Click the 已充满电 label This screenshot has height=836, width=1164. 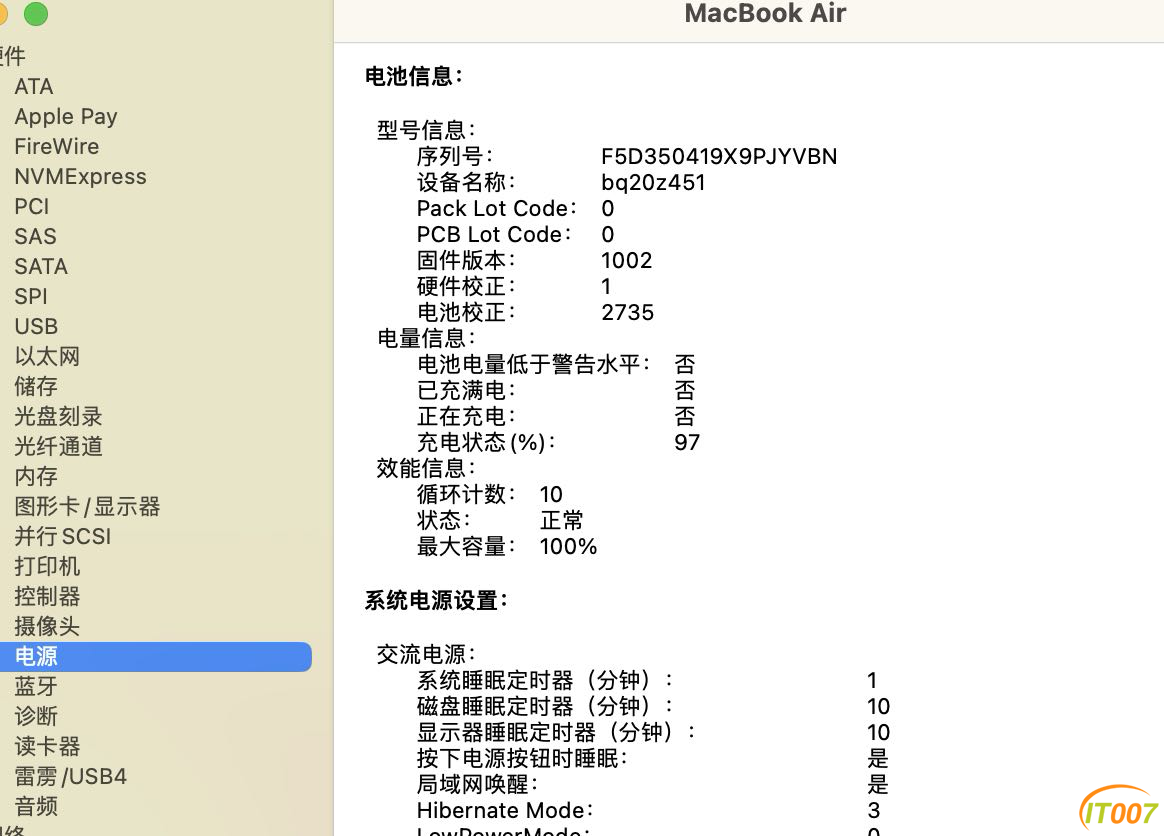coord(465,391)
